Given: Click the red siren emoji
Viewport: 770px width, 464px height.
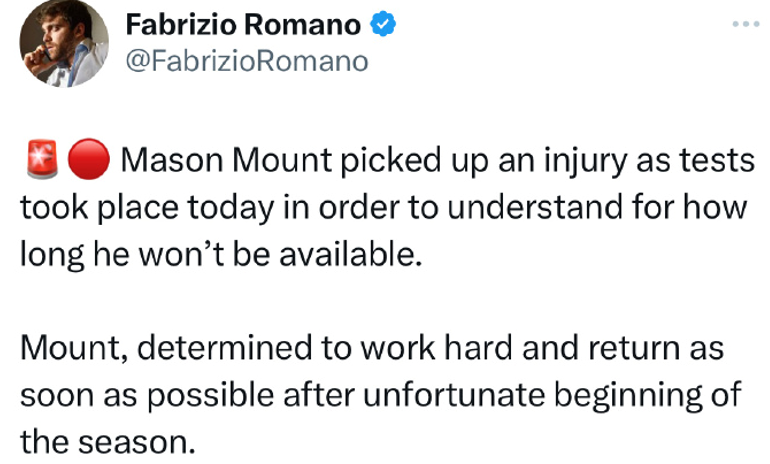Looking at the screenshot, I should click(x=41, y=159).
